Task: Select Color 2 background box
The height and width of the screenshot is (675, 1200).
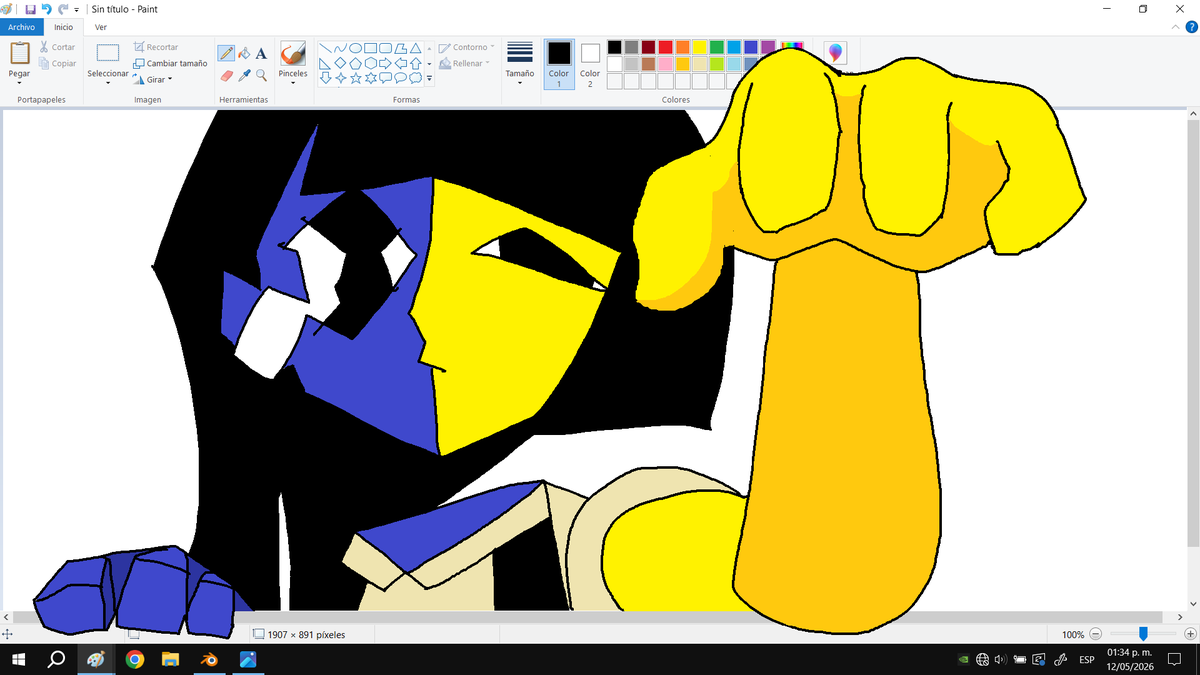Action: coord(590,64)
